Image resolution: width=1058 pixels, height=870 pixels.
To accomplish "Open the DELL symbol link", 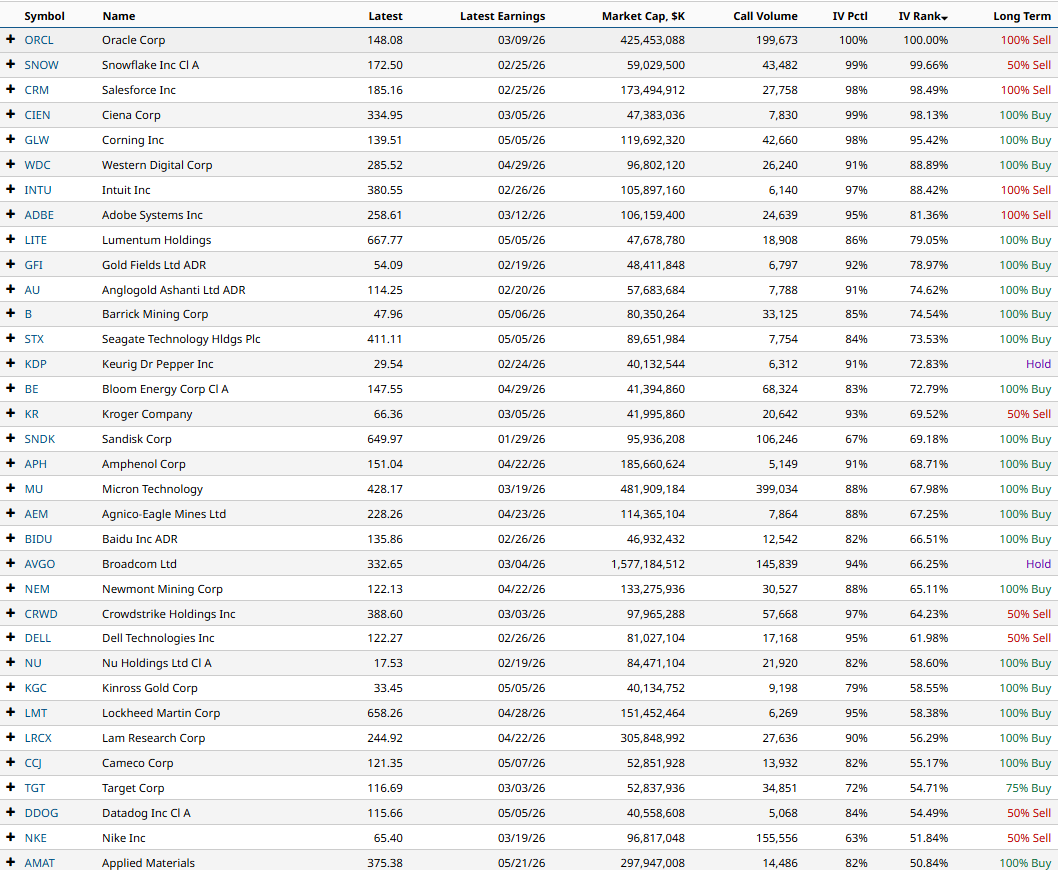I will tap(38, 638).
